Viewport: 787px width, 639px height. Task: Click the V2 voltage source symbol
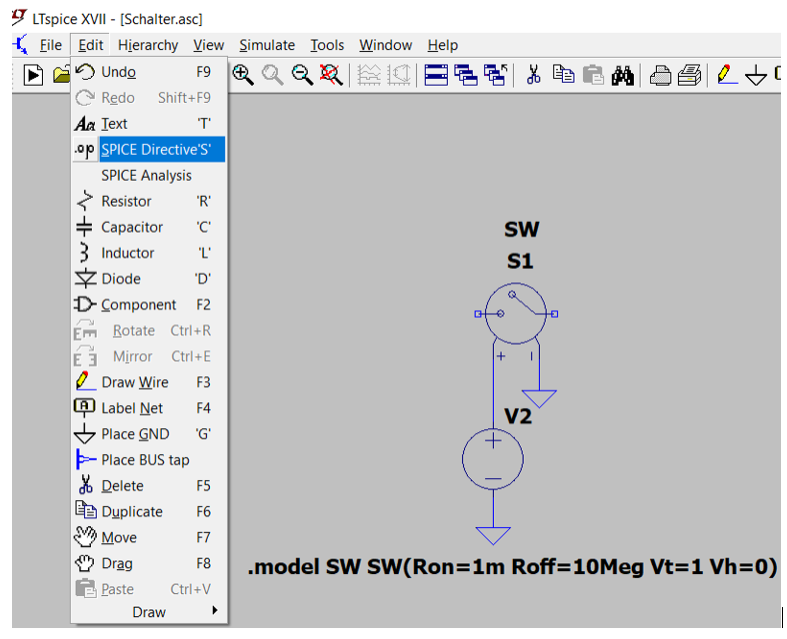pyautogui.click(x=493, y=459)
